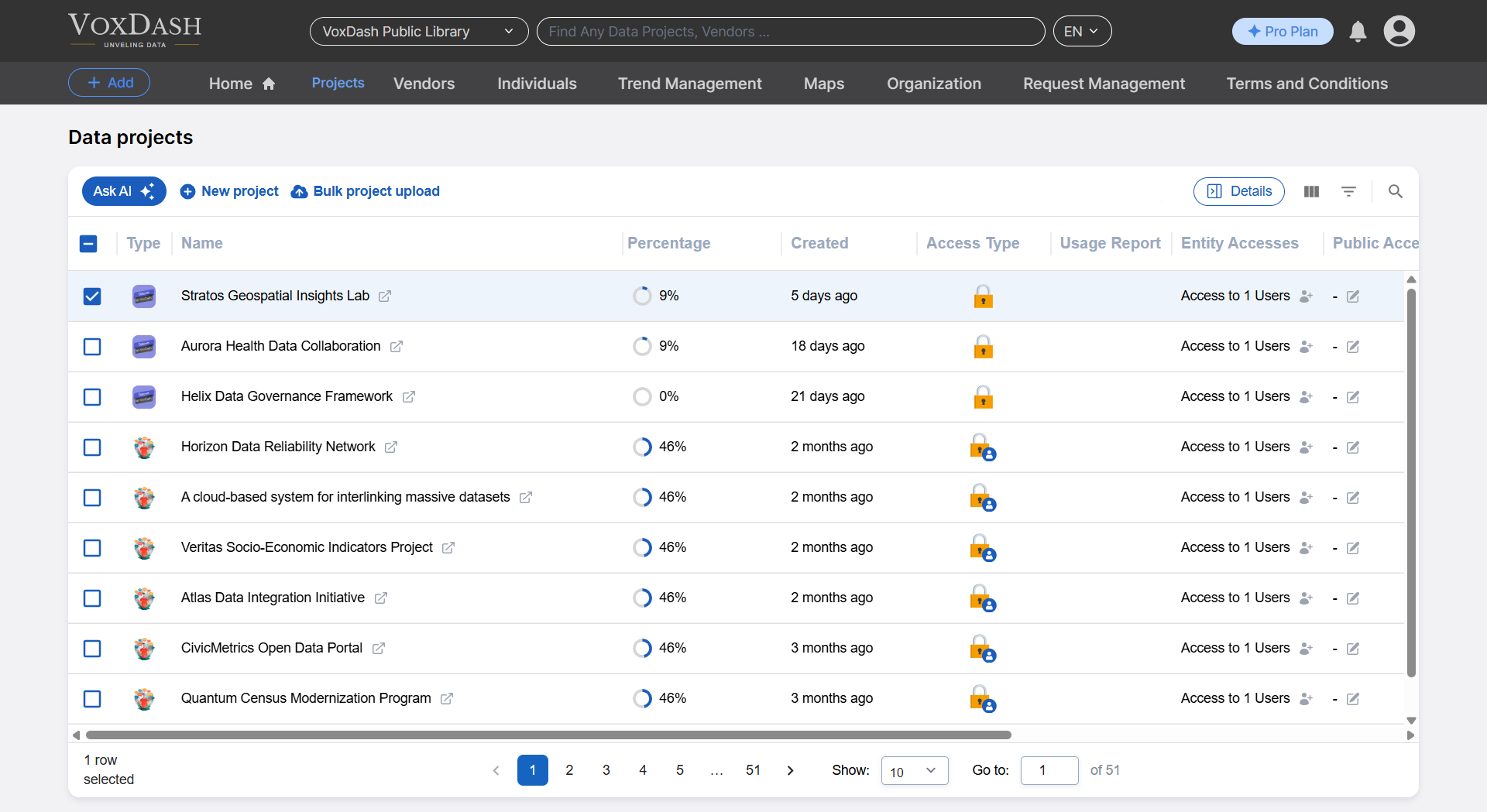Click the horizontal table scrollbar
Viewport: 1487px width, 812px height.
548,735
